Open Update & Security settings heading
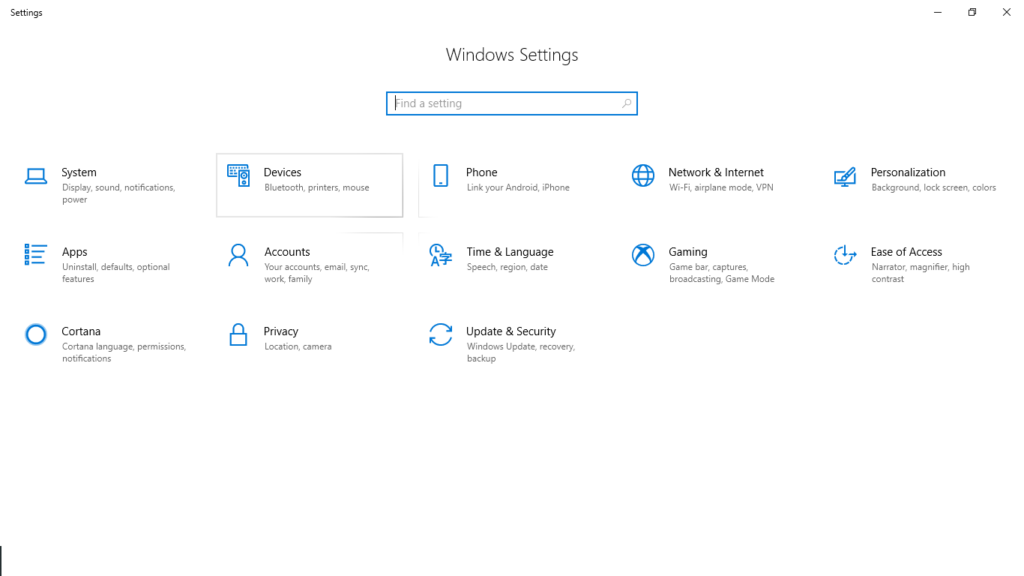The width and height of the screenshot is (1024, 576). (511, 332)
